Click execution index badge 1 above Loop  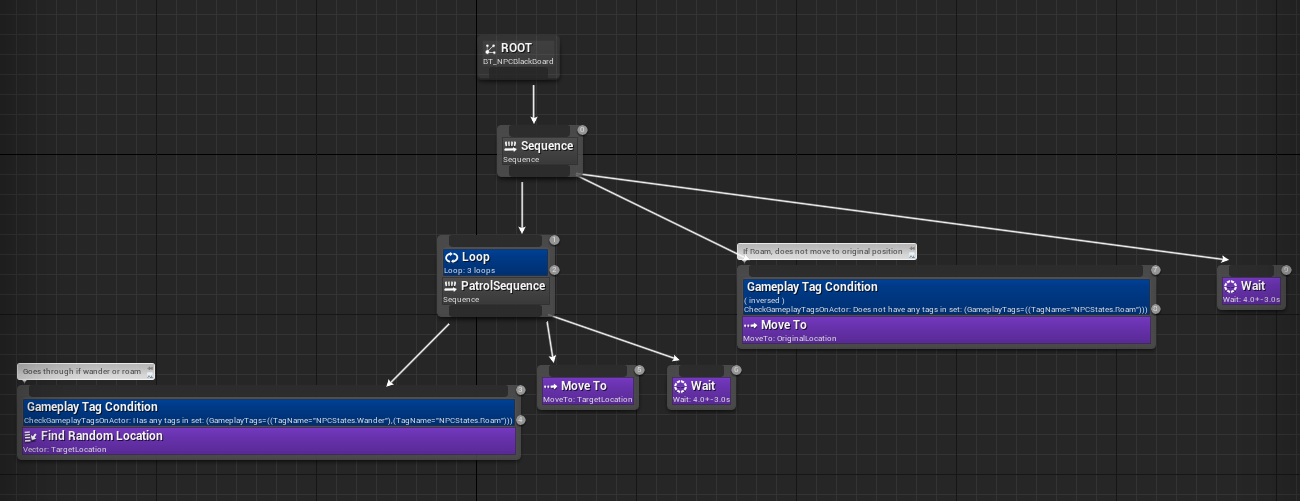[554, 240]
